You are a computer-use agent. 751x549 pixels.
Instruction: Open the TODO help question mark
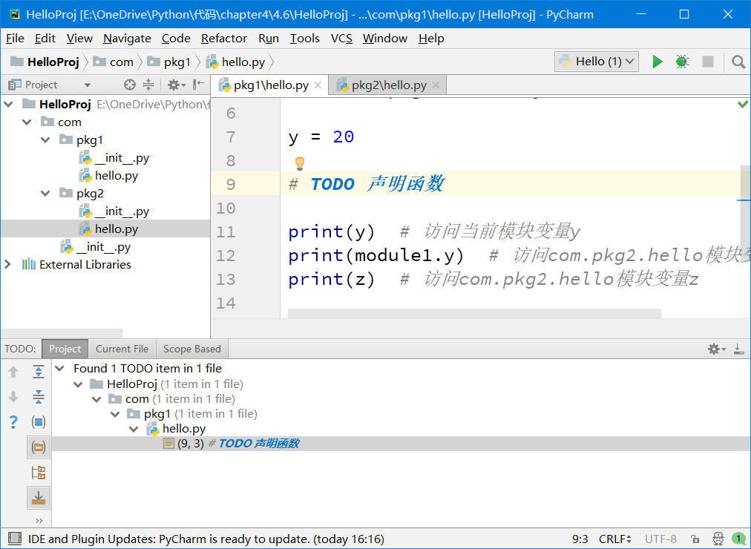13,422
